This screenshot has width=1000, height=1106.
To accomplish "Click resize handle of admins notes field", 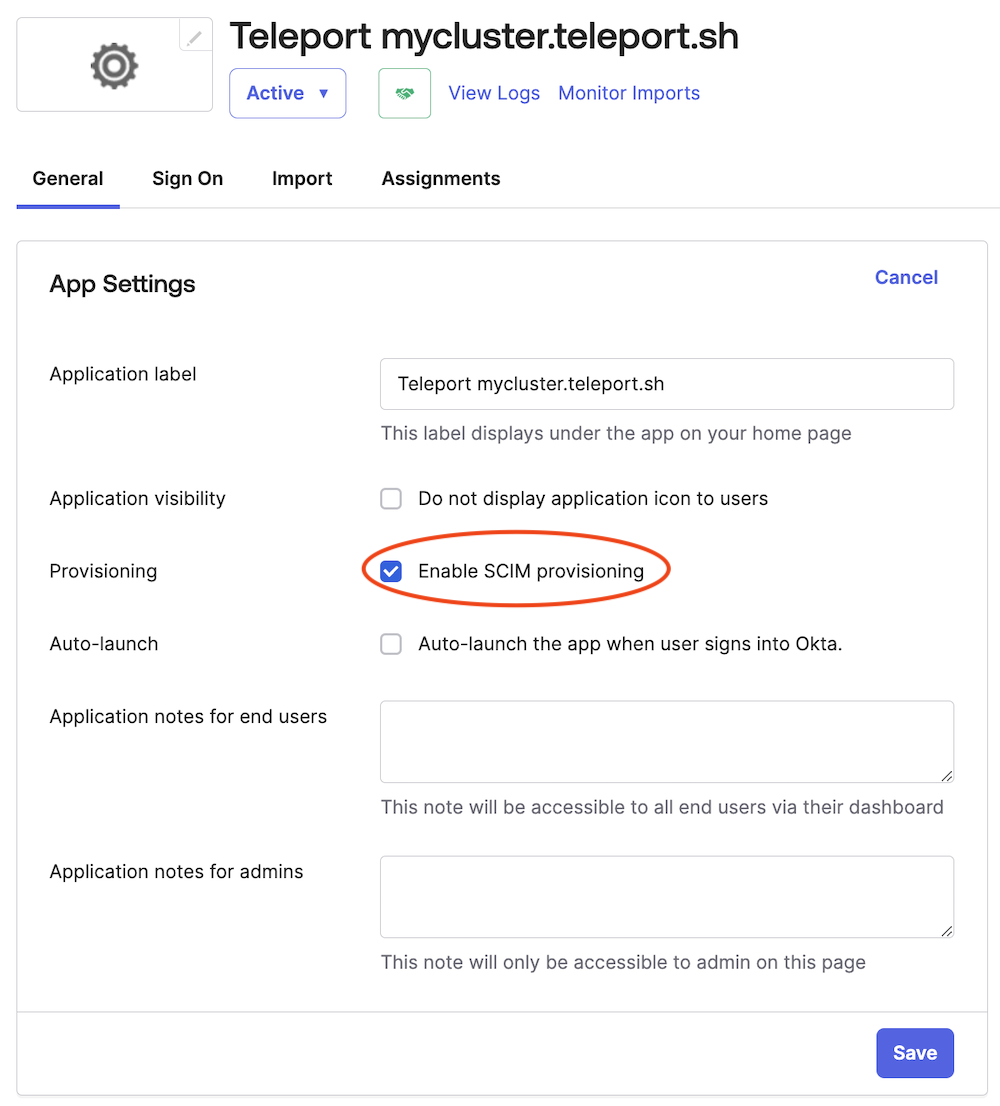I will click(946, 930).
